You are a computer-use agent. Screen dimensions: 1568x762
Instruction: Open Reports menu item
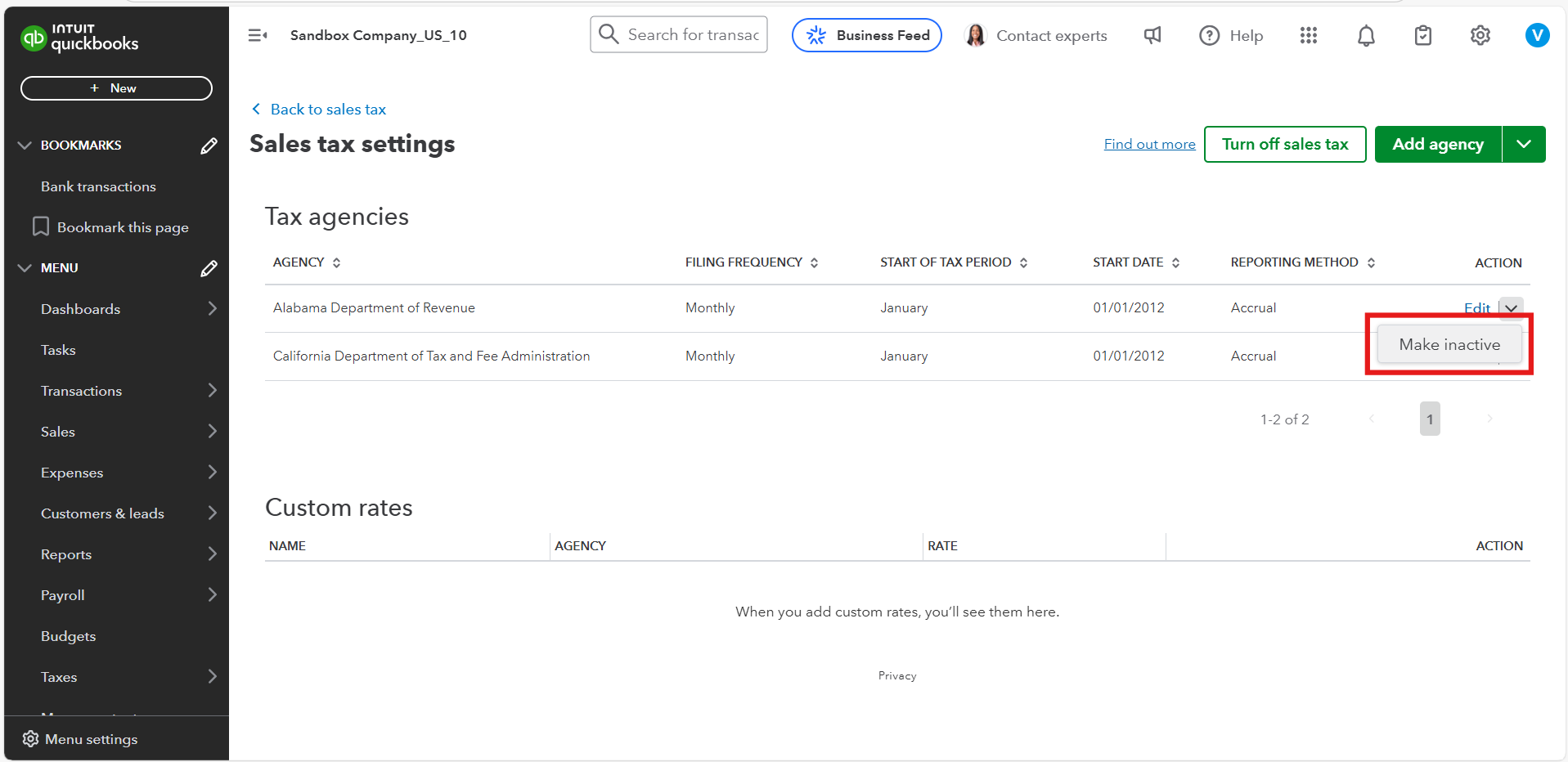pyautogui.click(x=66, y=554)
